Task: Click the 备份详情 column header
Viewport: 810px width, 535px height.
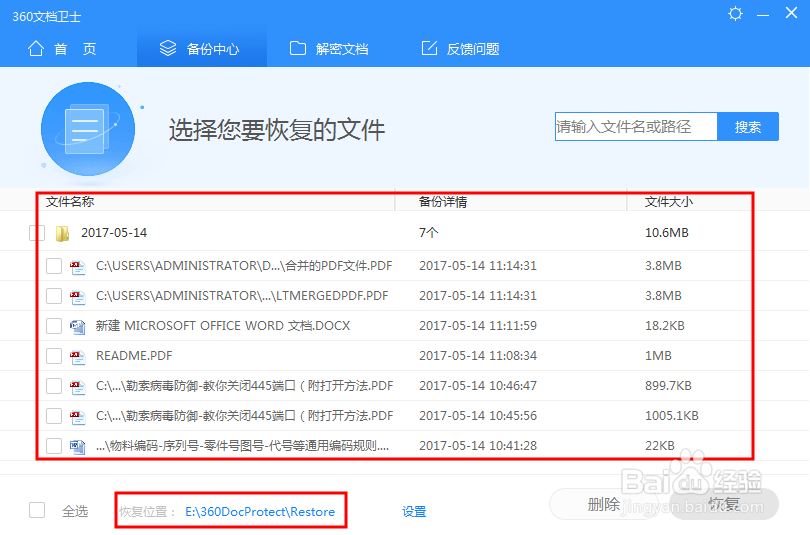Action: click(x=443, y=202)
